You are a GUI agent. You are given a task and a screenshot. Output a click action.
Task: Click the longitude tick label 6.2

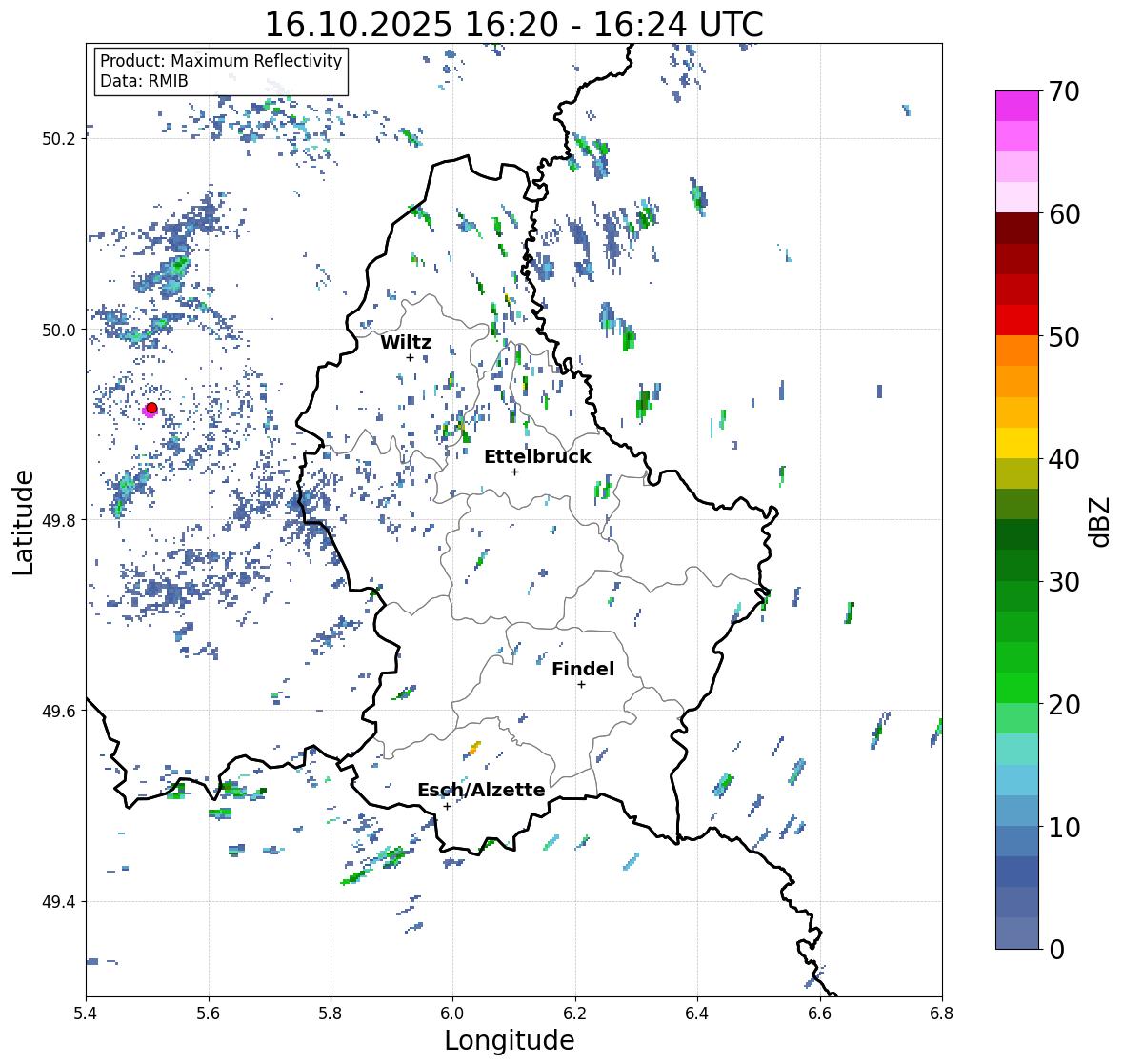click(x=575, y=1014)
